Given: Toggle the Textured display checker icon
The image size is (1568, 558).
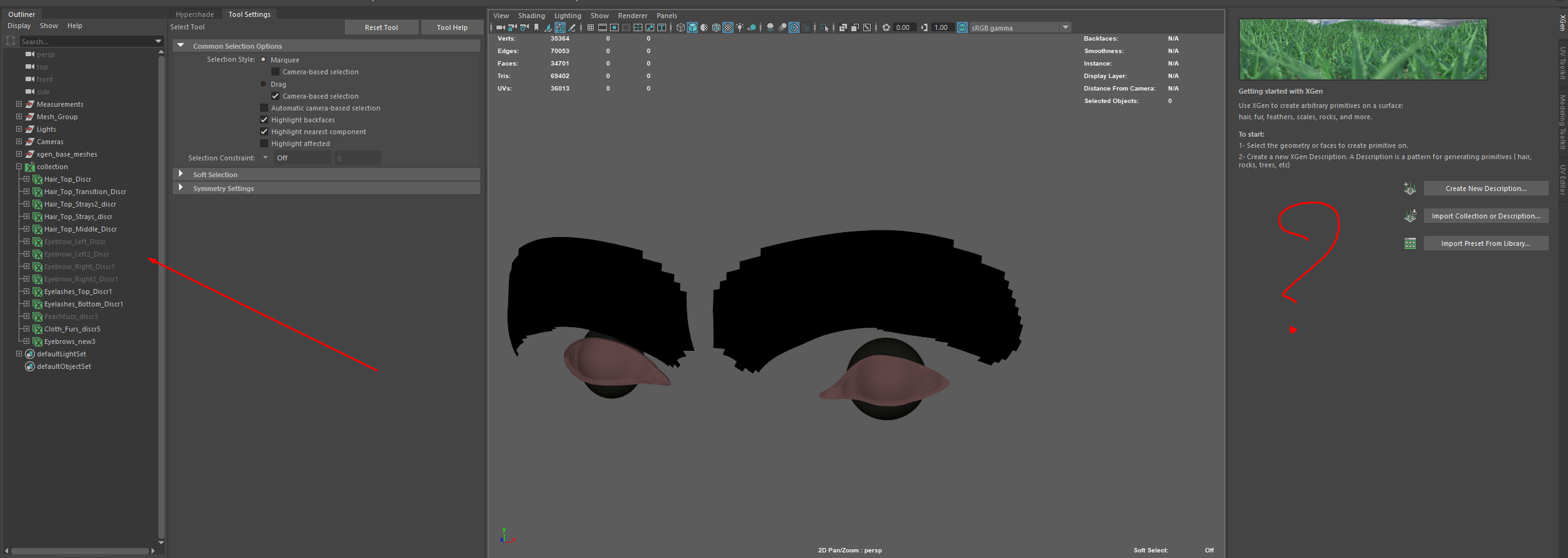Looking at the screenshot, I should coord(728,27).
